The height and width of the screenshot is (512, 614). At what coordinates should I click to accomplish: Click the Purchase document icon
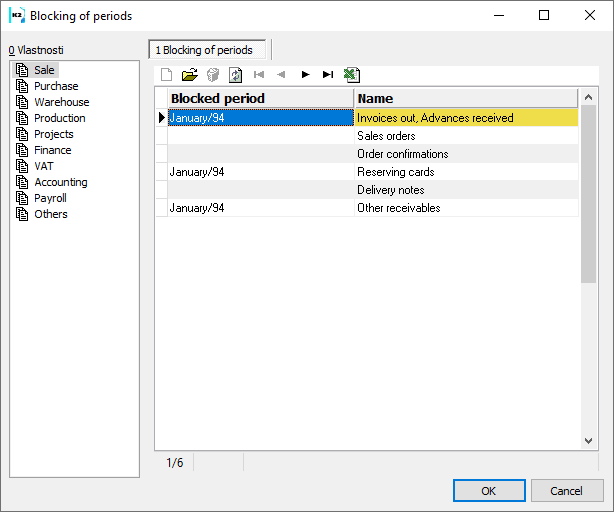22,86
